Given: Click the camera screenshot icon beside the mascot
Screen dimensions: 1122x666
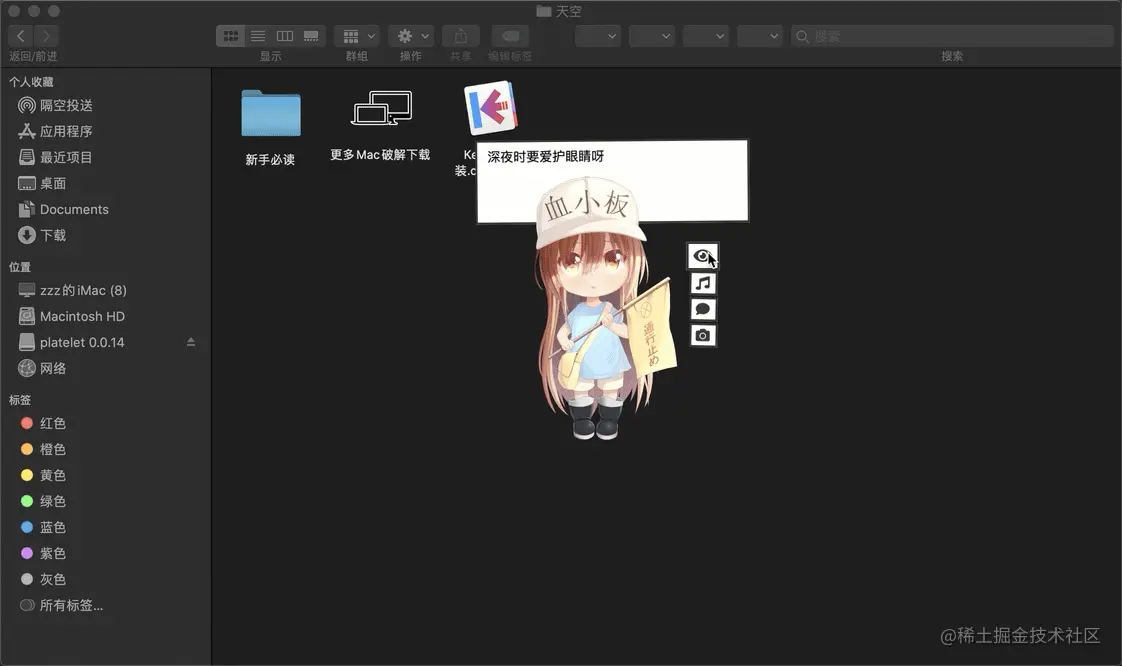Looking at the screenshot, I should (x=703, y=335).
